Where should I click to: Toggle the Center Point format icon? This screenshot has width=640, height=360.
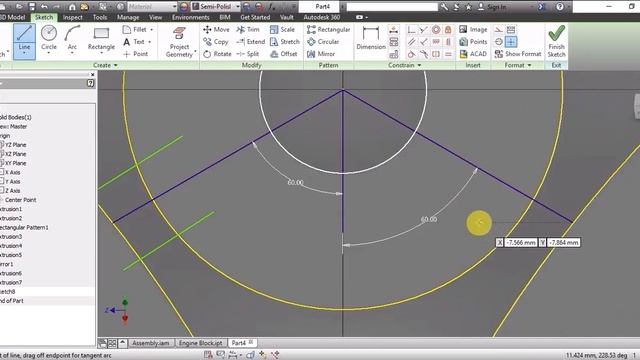point(498,42)
